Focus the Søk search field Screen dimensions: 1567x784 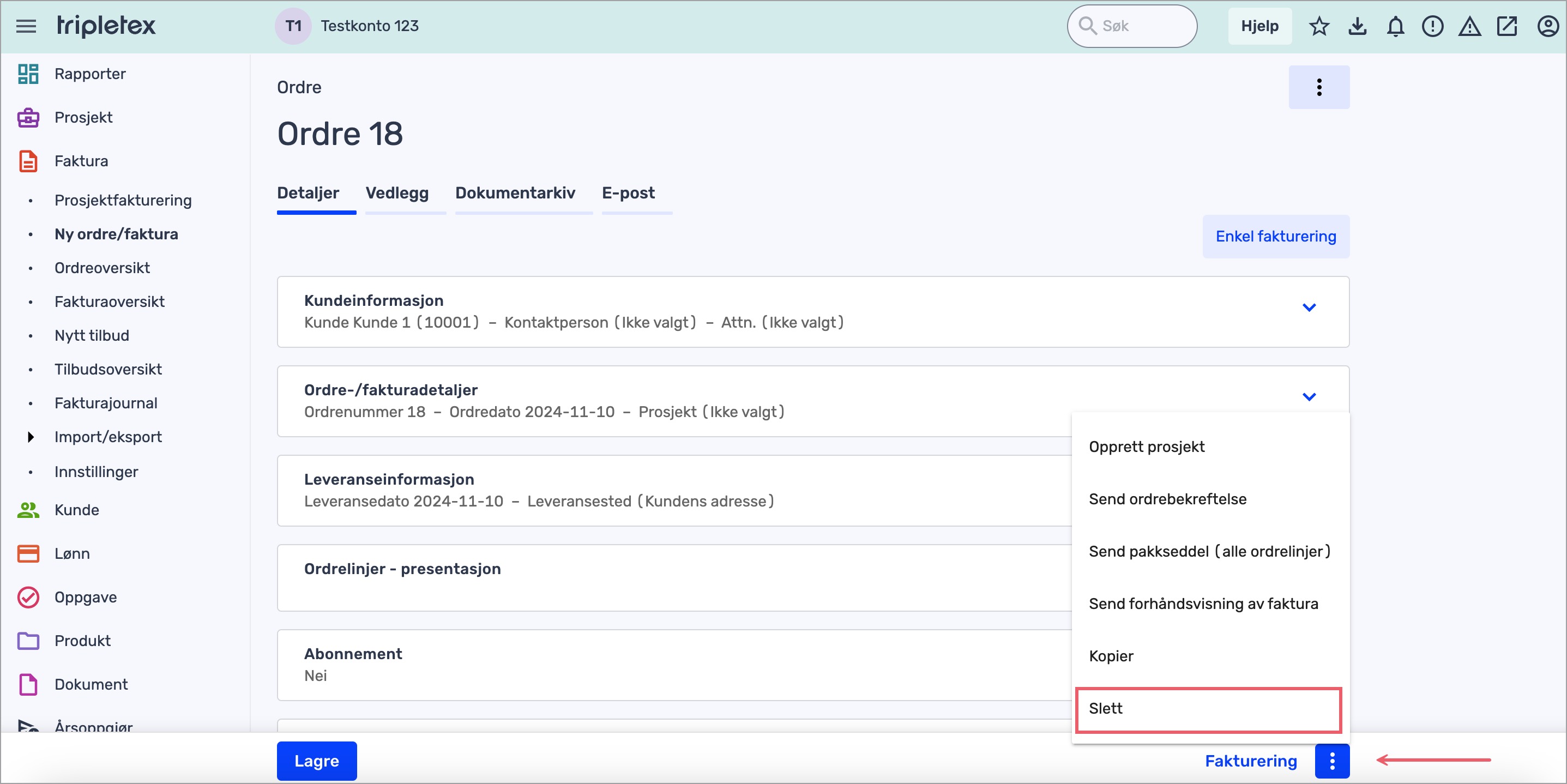[1132, 26]
